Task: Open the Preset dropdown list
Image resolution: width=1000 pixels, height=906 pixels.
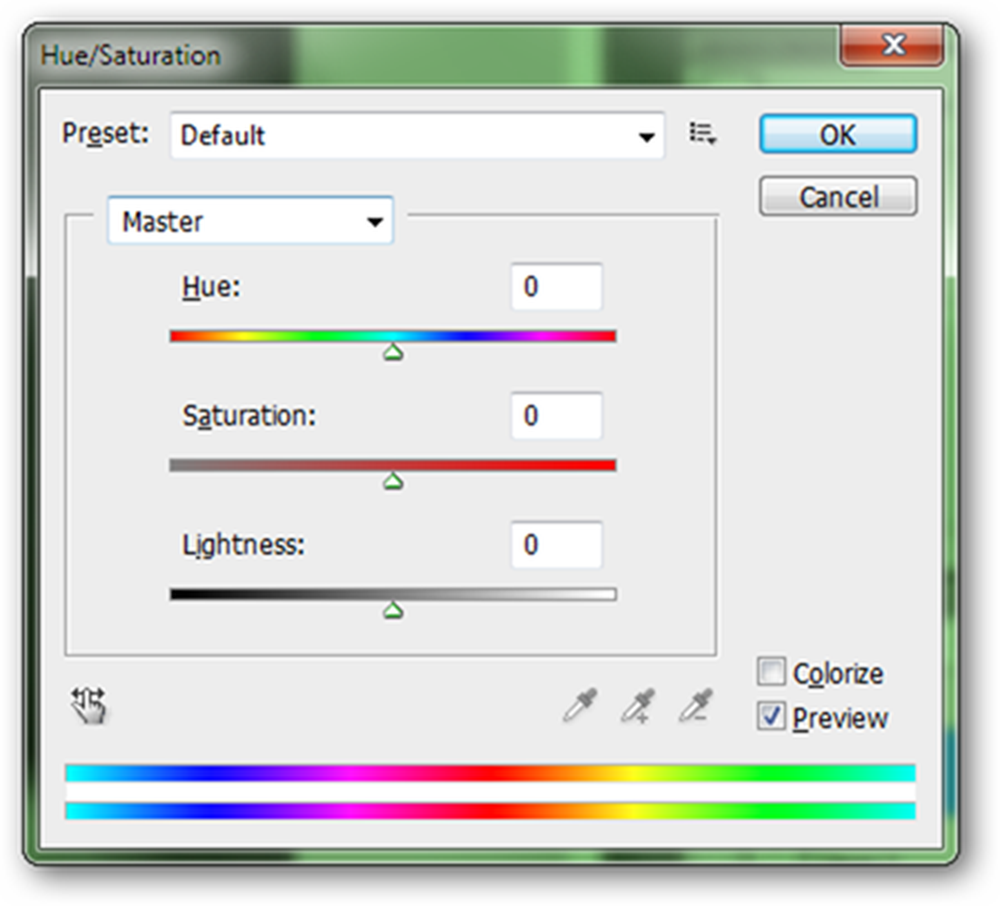Action: [418, 135]
